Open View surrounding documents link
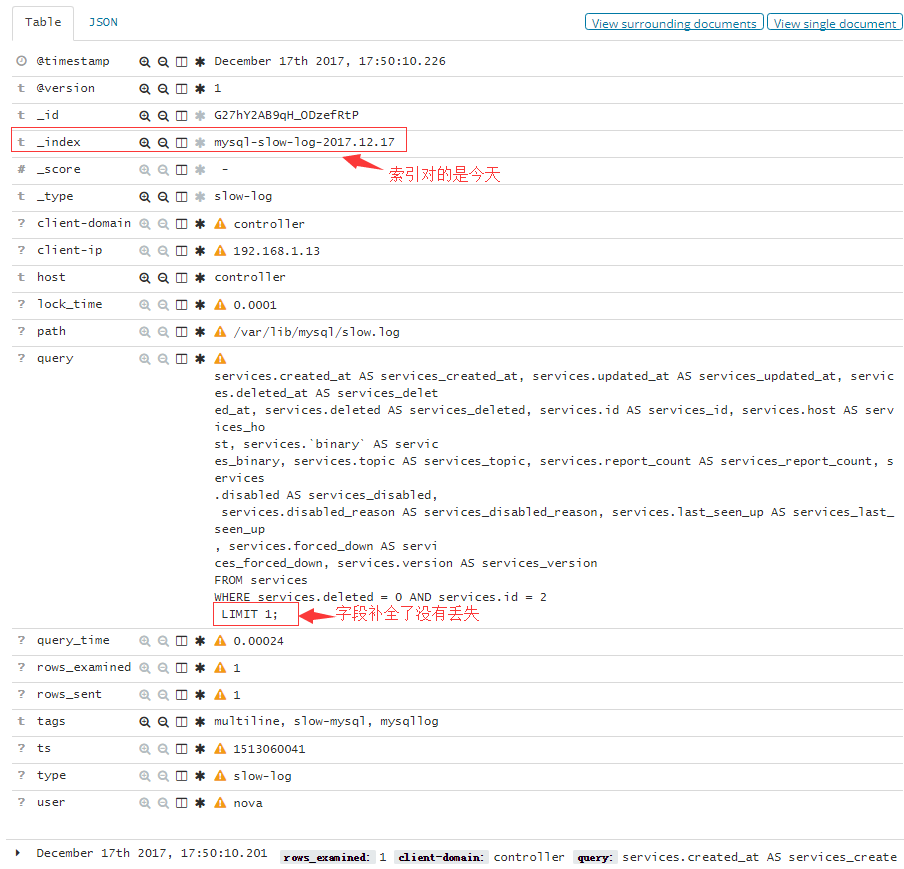Image resolution: width=904 pixels, height=869 pixels. (x=673, y=23)
